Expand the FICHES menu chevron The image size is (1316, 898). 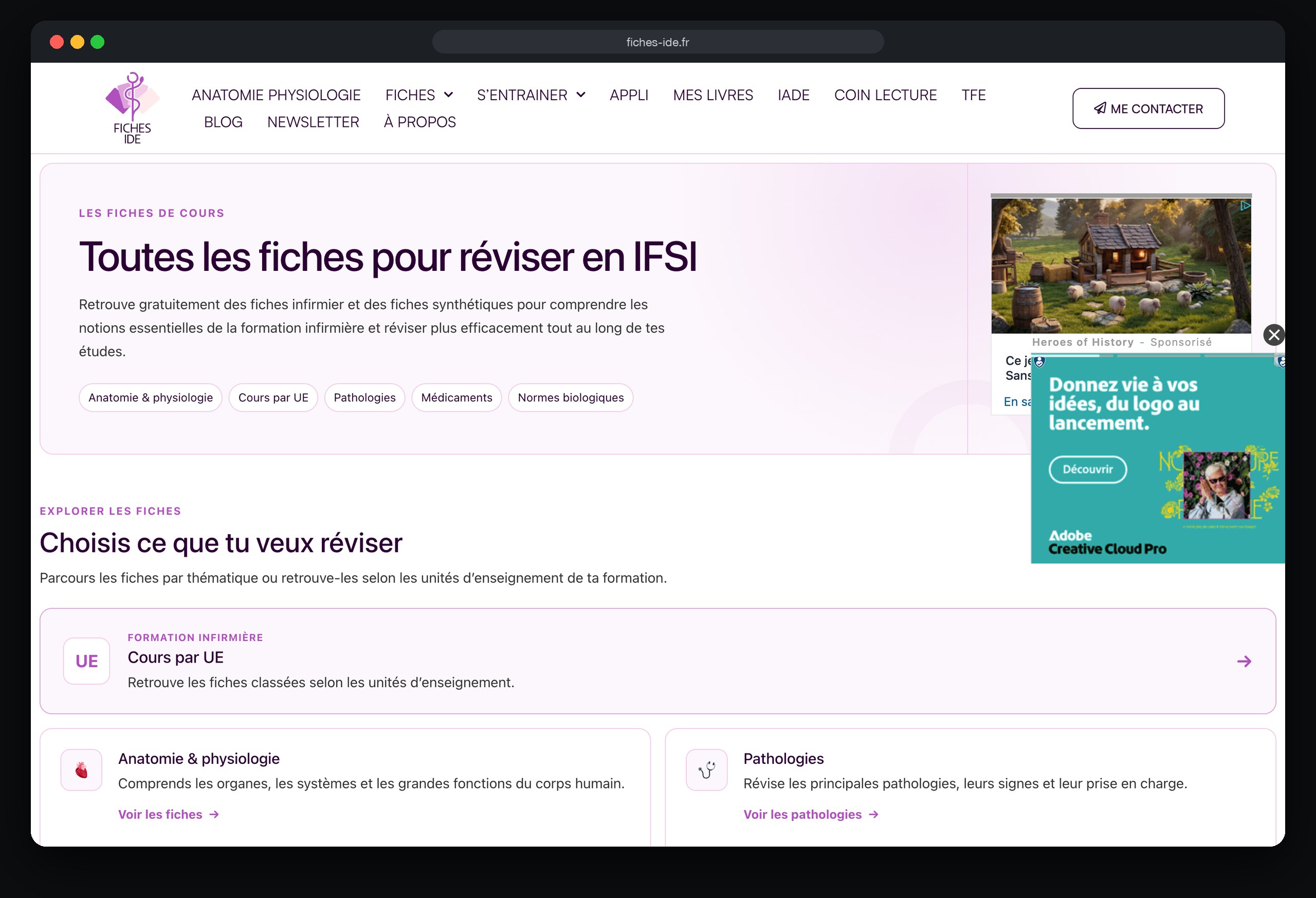[448, 95]
